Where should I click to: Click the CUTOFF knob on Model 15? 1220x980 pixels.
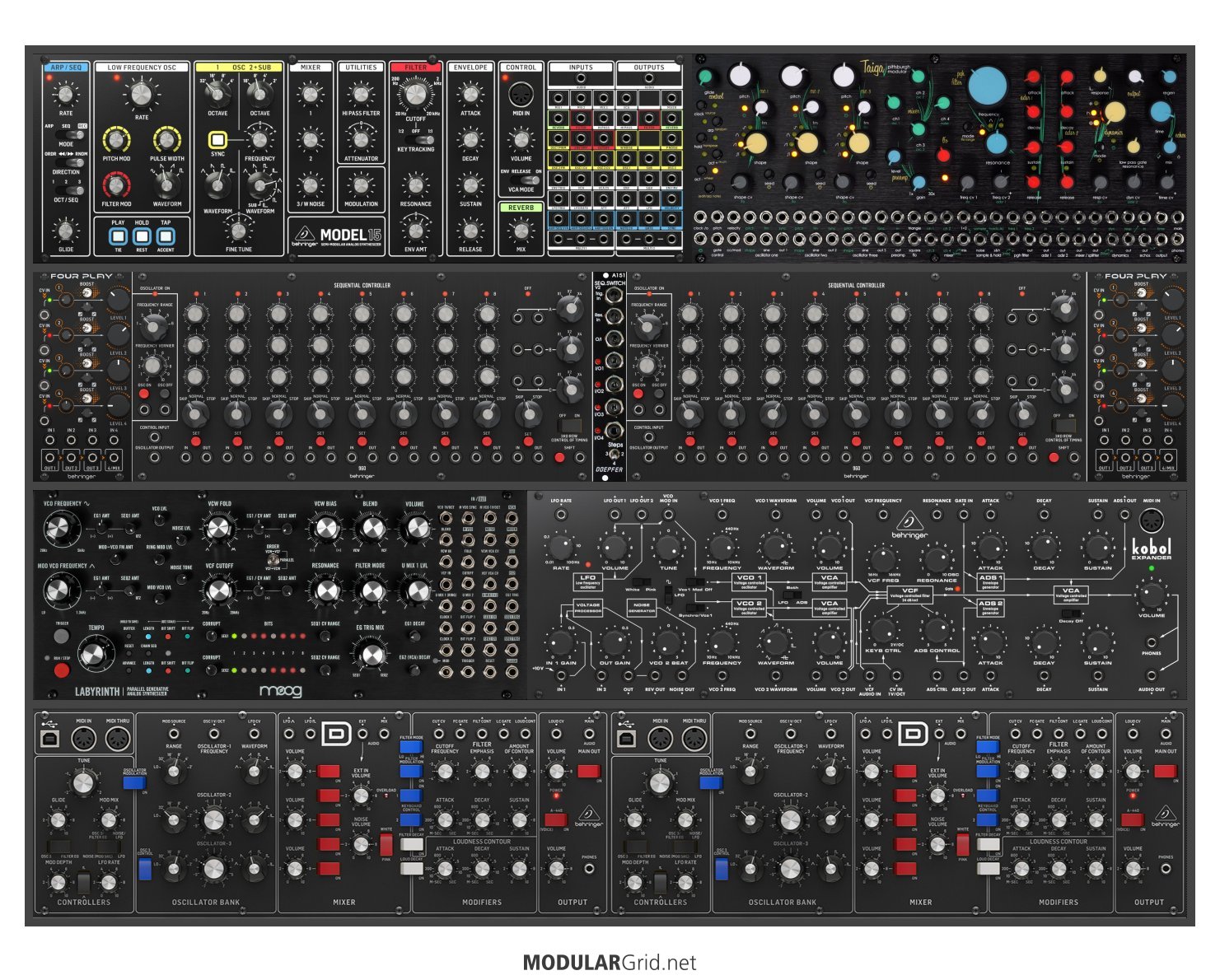click(416, 96)
